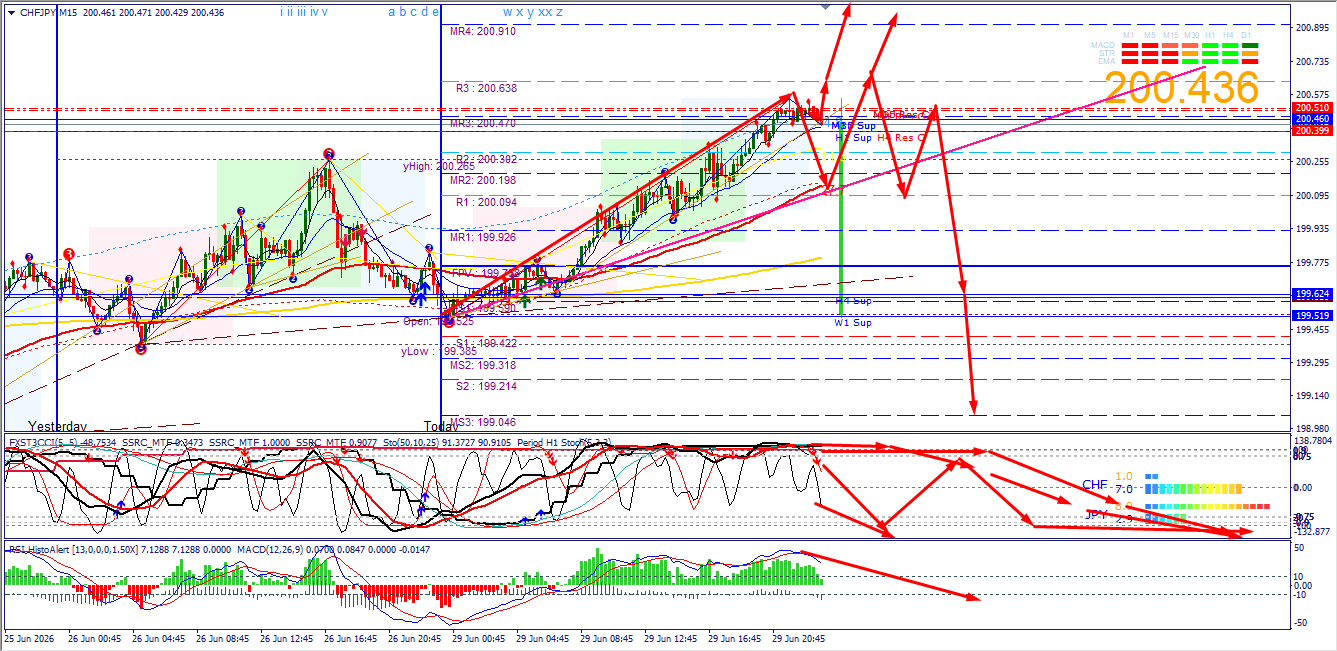
Task: Click the S2 : 199.214 pivot label
Action: [x=486, y=385]
